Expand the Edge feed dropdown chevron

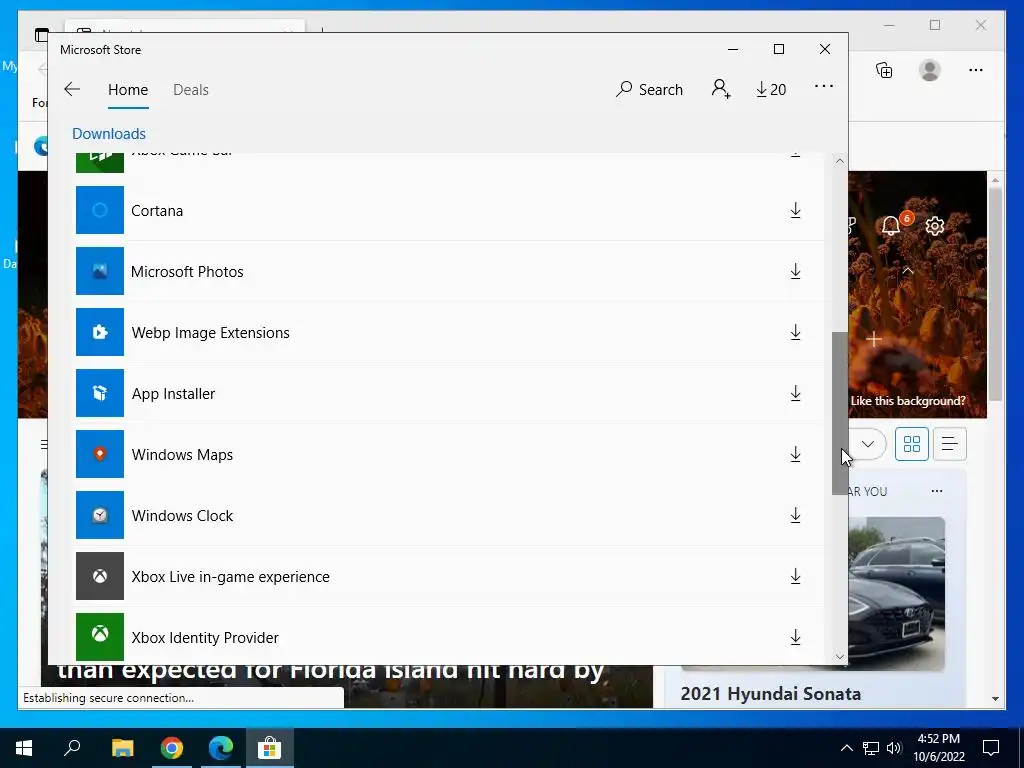[x=867, y=444]
